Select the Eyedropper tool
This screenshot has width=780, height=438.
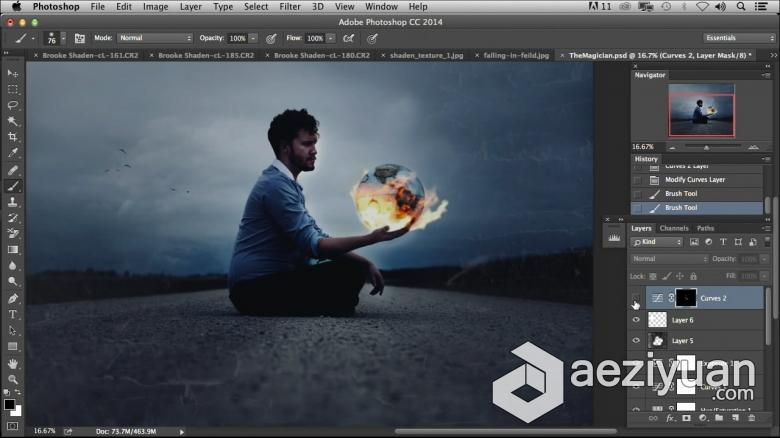12,153
